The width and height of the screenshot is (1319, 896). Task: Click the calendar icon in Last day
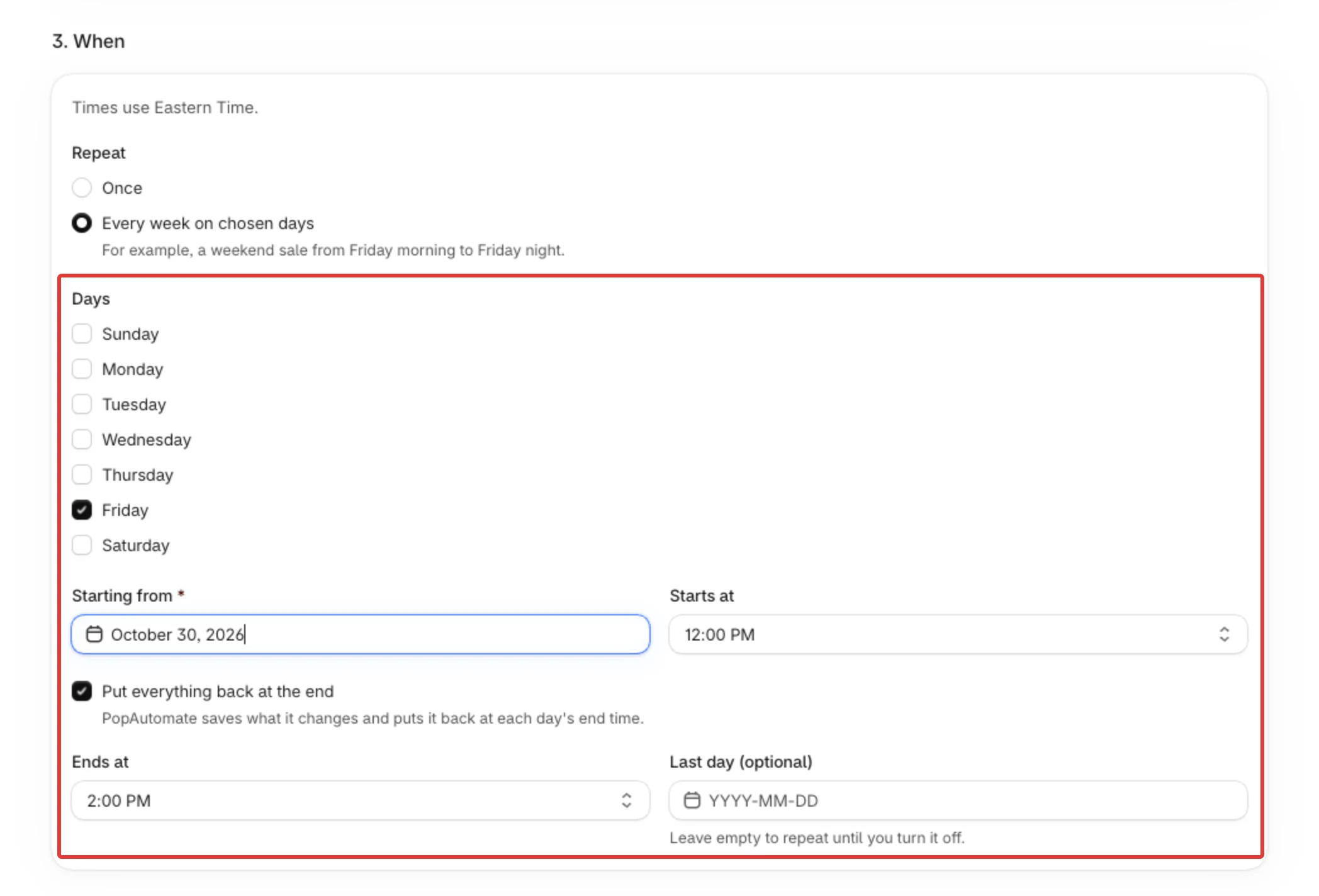click(692, 800)
